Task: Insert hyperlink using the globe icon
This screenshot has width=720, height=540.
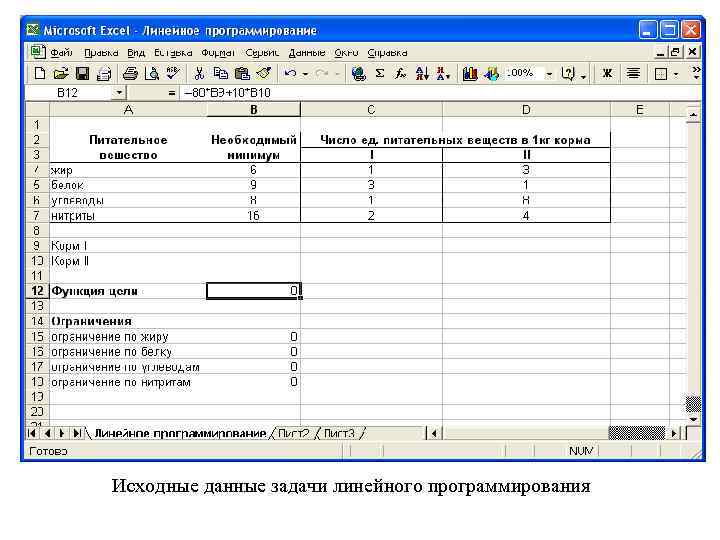Action: 359,73
